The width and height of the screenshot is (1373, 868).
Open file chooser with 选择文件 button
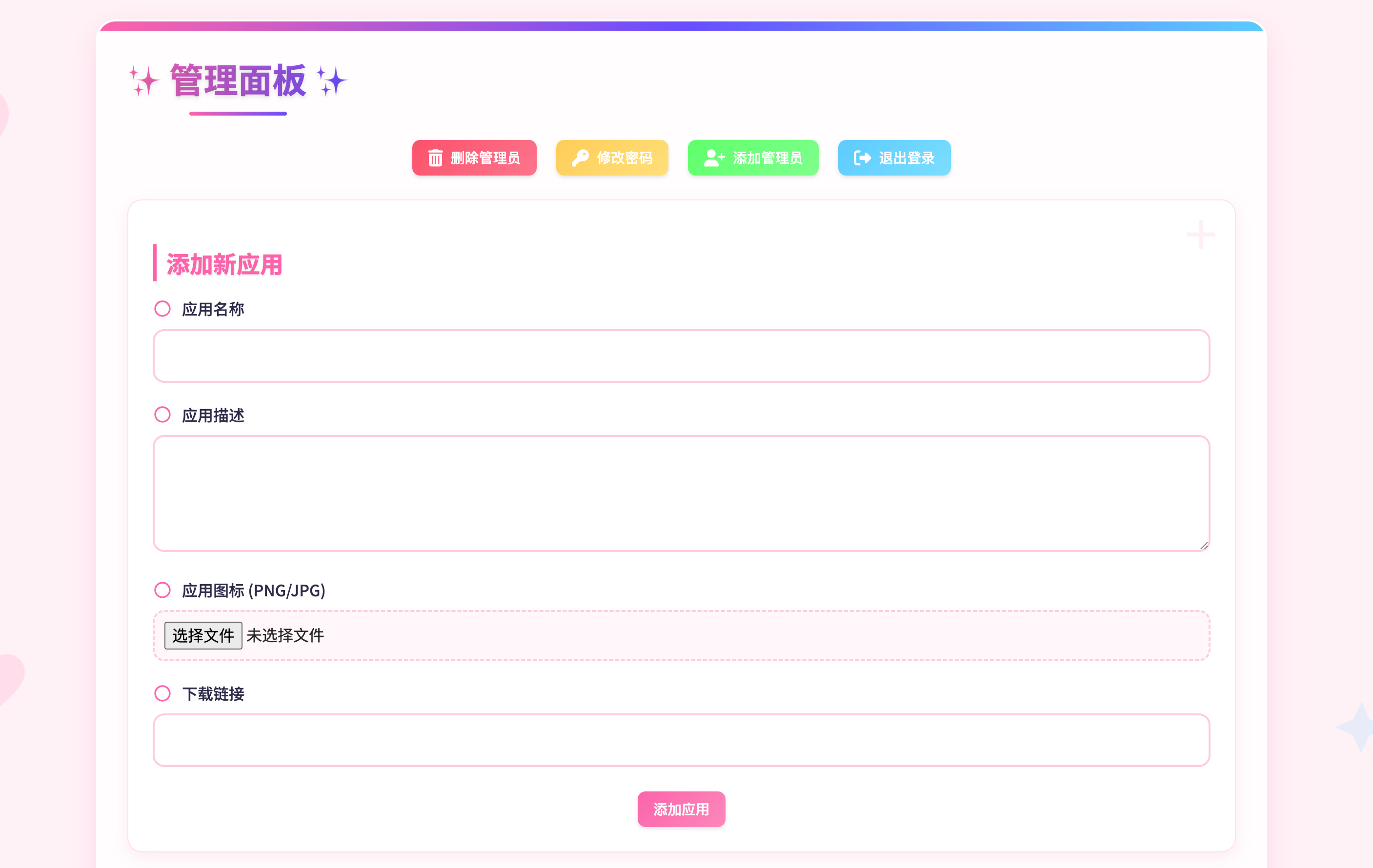point(203,635)
